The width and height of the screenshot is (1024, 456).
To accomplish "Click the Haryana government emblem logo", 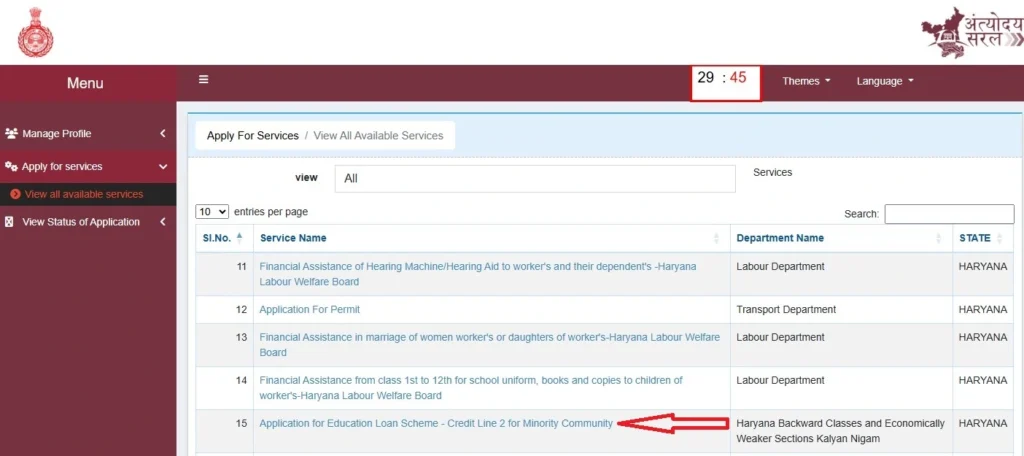I will (35, 32).
